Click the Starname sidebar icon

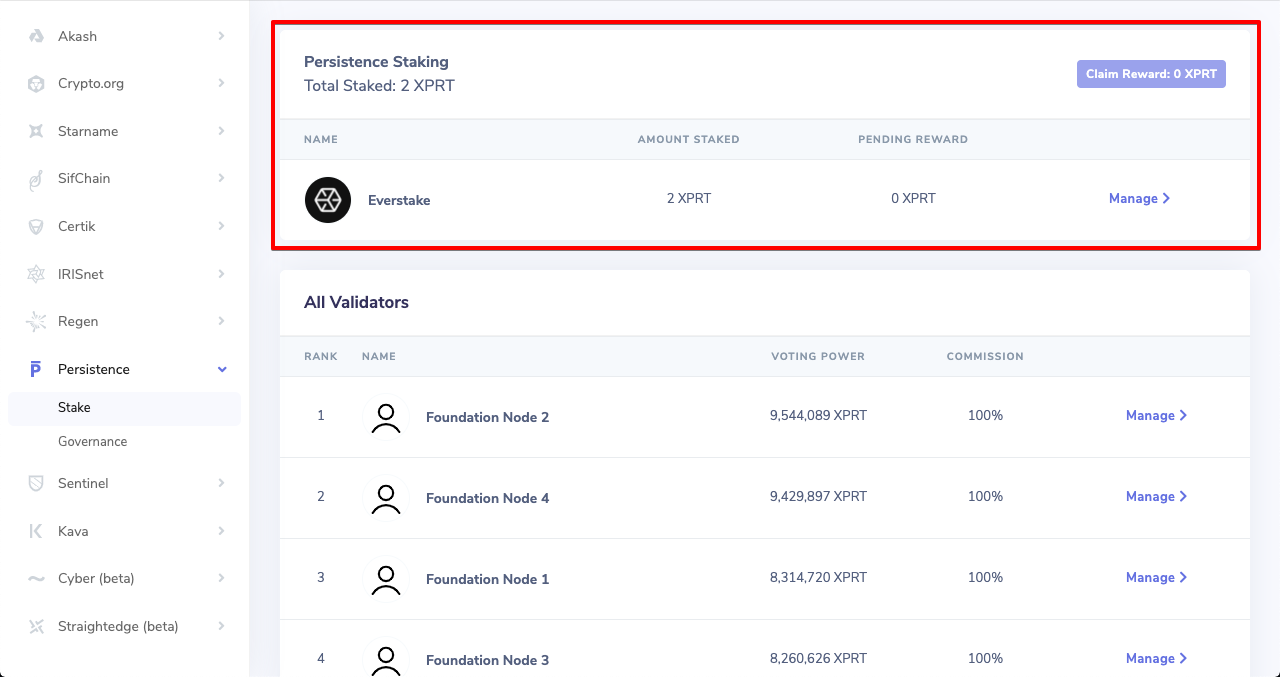click(x=36, y=131)
